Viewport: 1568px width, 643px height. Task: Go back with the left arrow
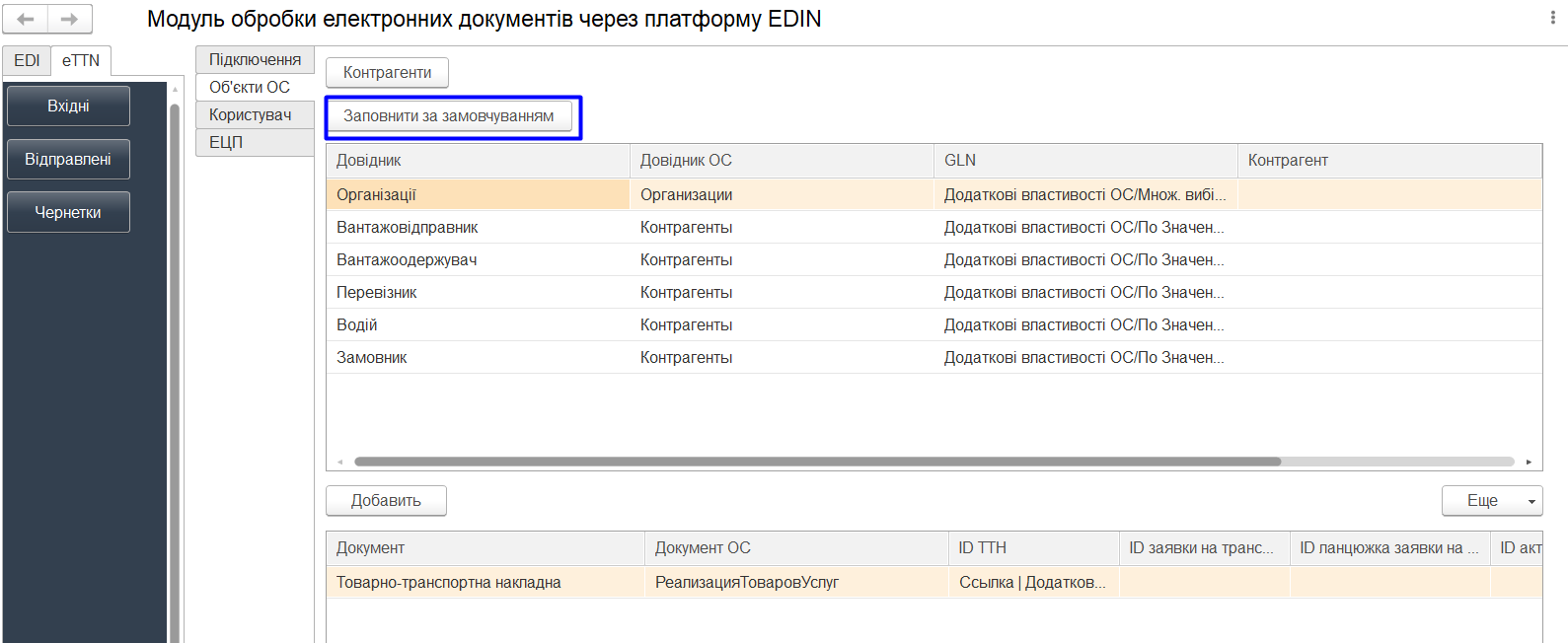point(26,19)
